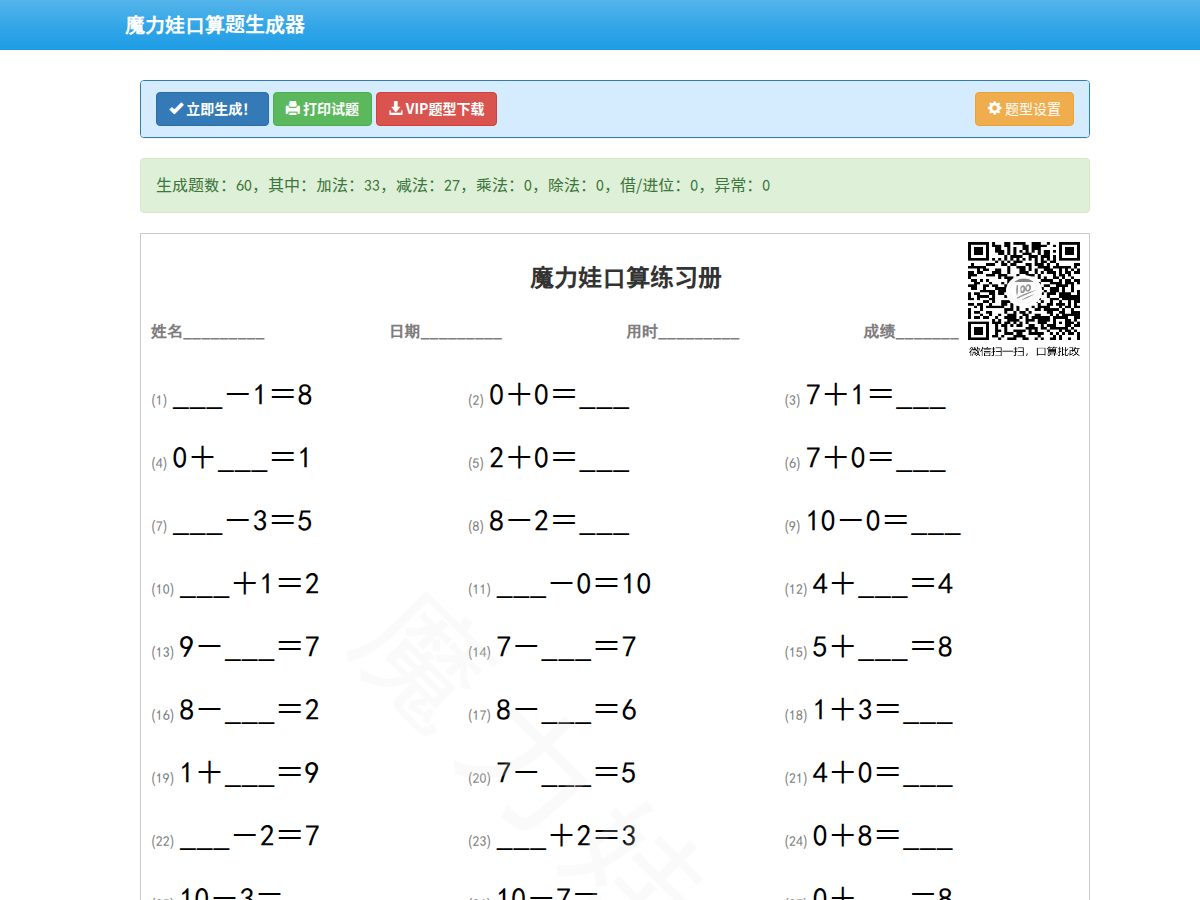Viewport: 1200px width, 900px height.
Task: Select problem 11: ___-0=10
Action: 560,585
